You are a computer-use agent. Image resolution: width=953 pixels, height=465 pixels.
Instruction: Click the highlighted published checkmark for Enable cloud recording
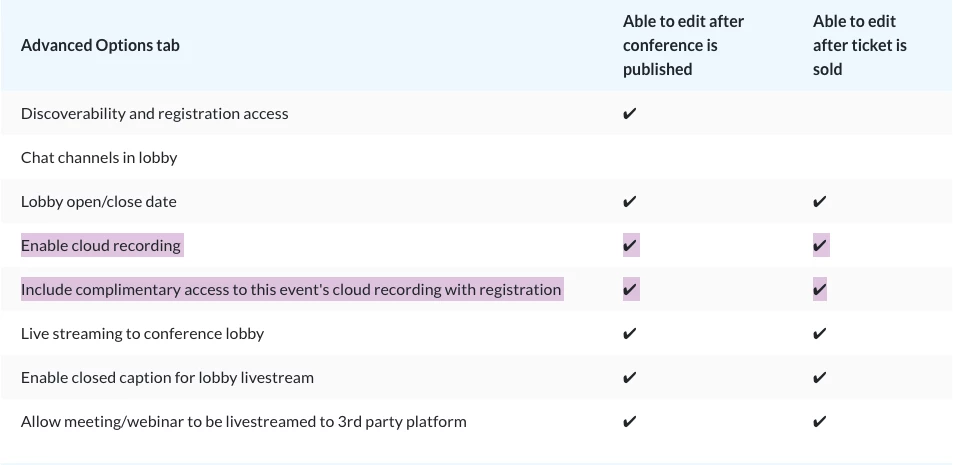tap(630, 246)
